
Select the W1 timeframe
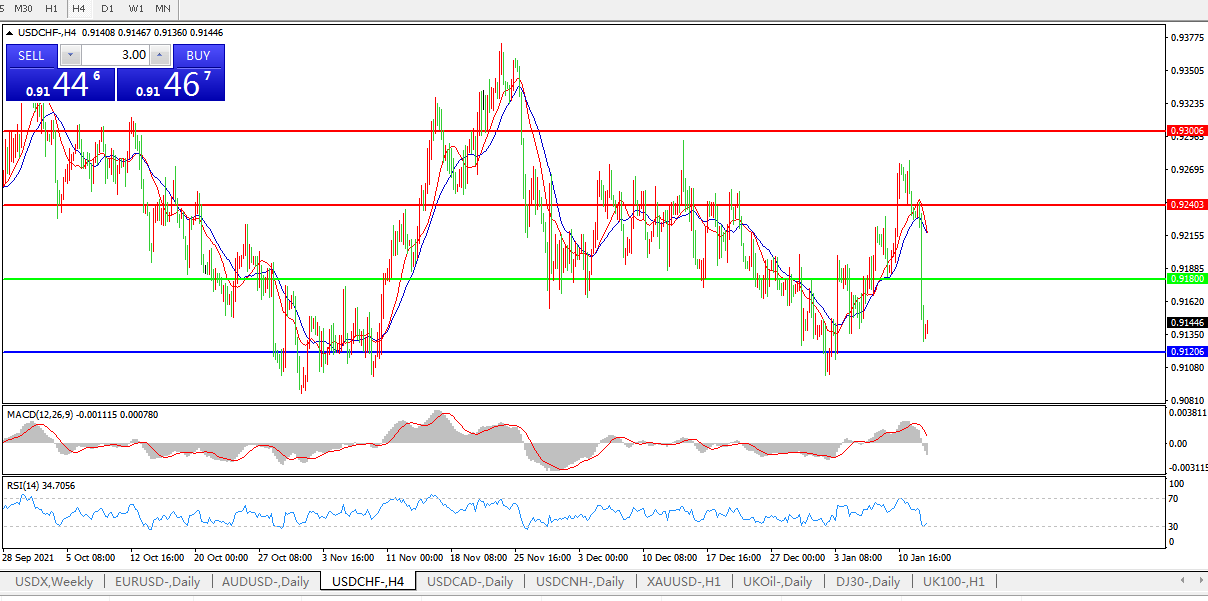tap(135, 8)
